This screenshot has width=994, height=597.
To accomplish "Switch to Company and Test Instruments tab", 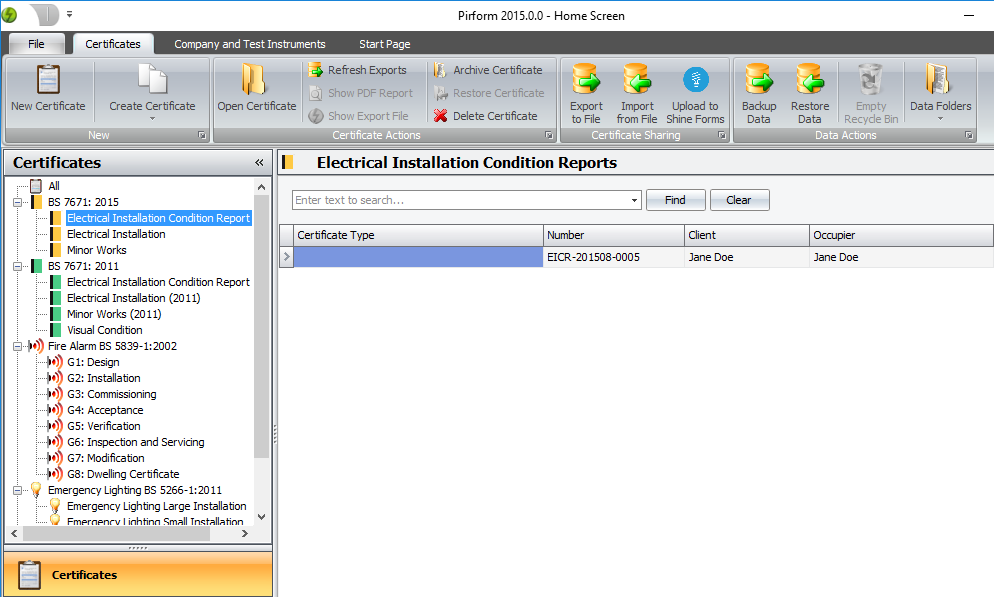I will click(x=249, y=44).
